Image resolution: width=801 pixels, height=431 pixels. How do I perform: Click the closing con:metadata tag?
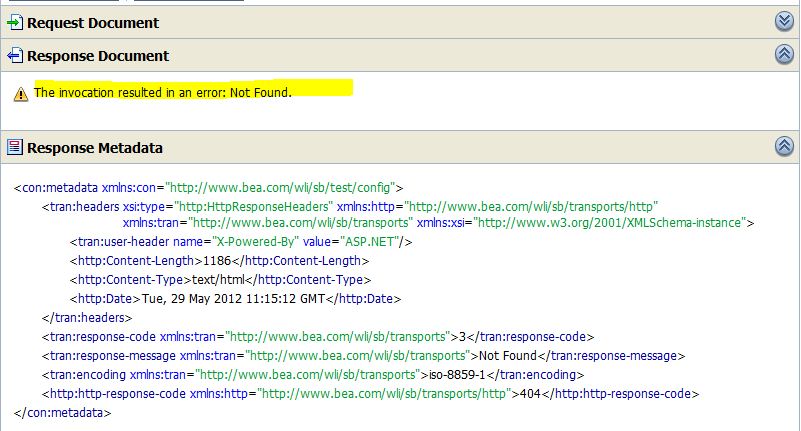(62, 412)
